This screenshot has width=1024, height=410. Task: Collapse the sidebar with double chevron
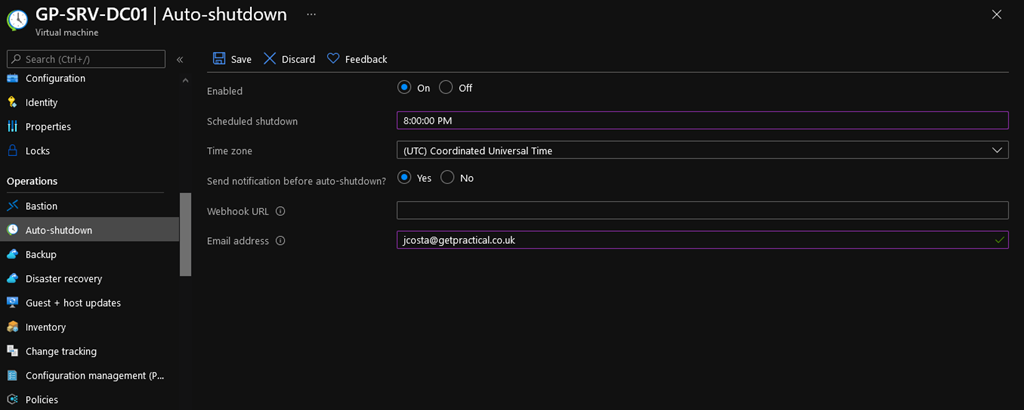tap(180, 60)
